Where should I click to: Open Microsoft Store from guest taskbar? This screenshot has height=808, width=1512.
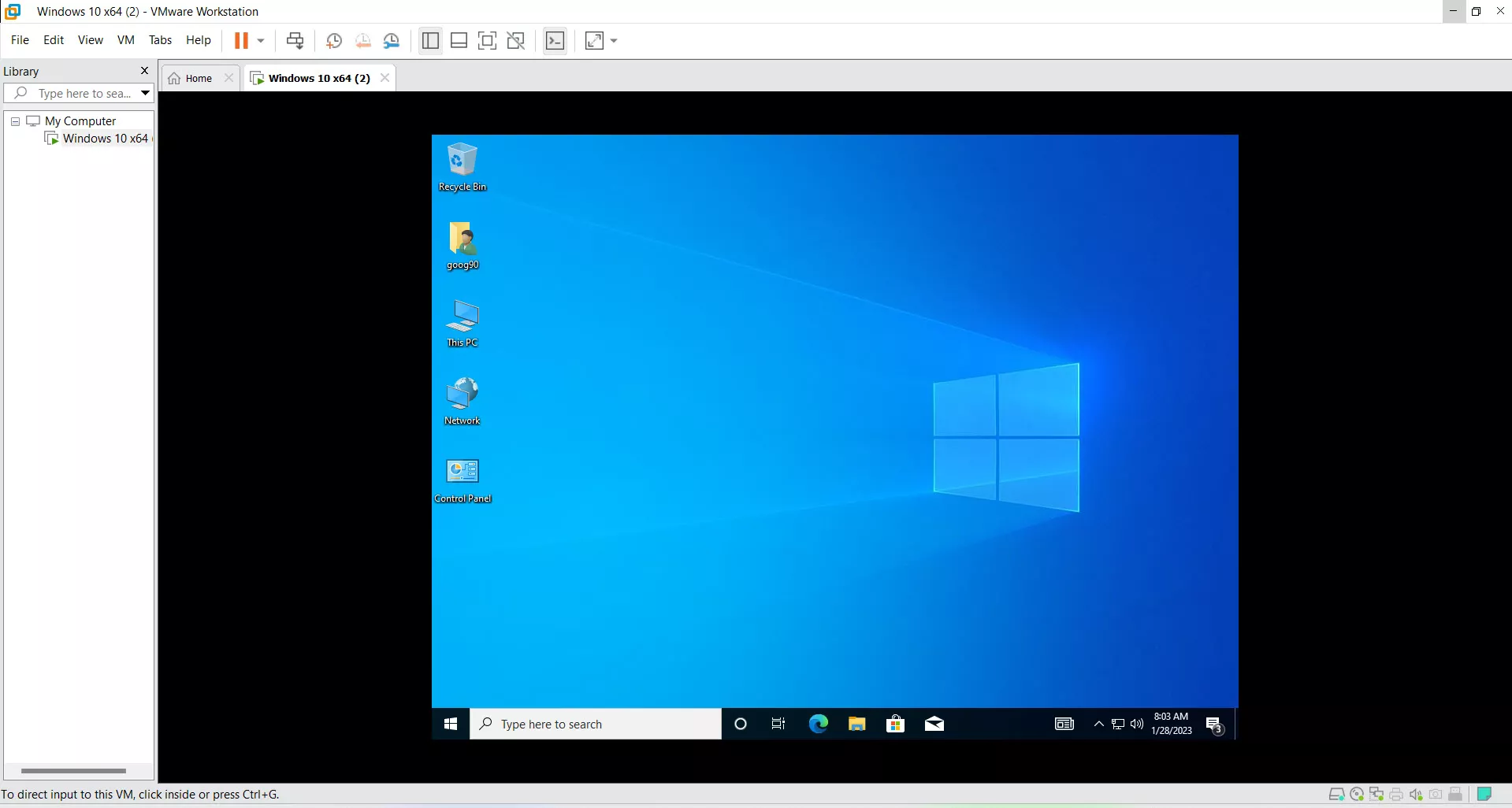click(895, 724)
